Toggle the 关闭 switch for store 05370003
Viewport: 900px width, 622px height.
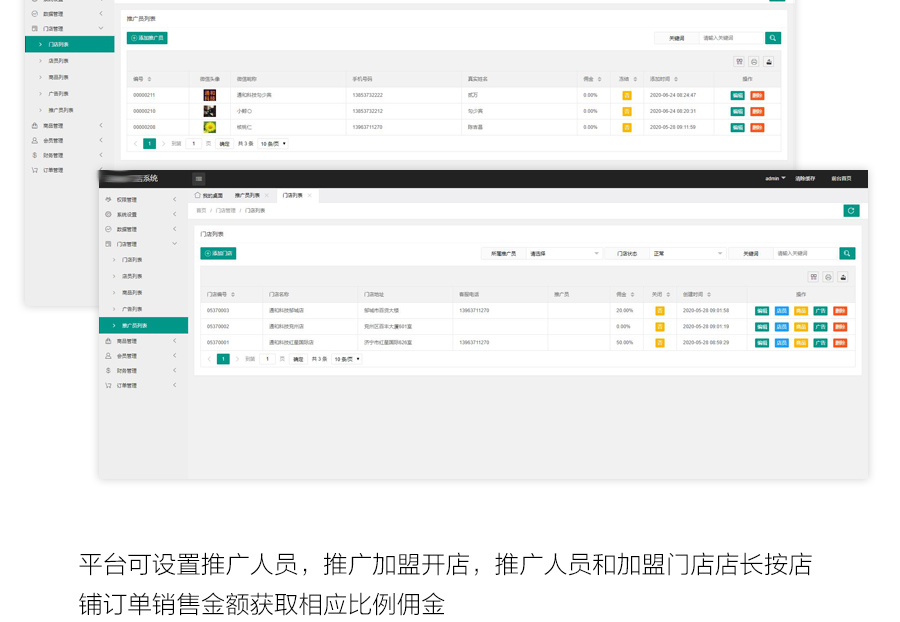pyautogui.click(x=659, y=311)
